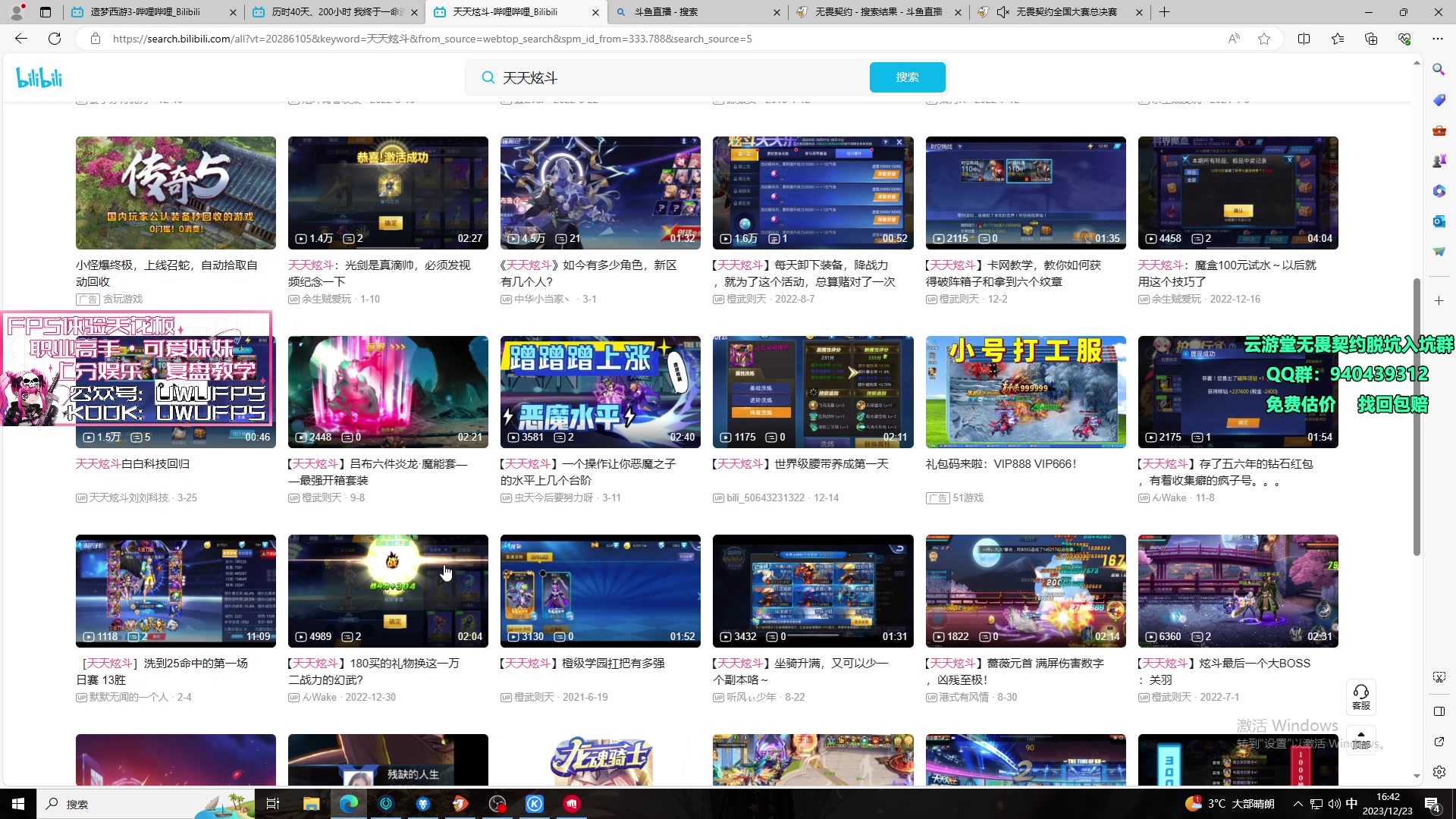Viewport: 1456px width, 819px height.
Task: Open sidebar tools briefcase icon
Action: 1439,130
